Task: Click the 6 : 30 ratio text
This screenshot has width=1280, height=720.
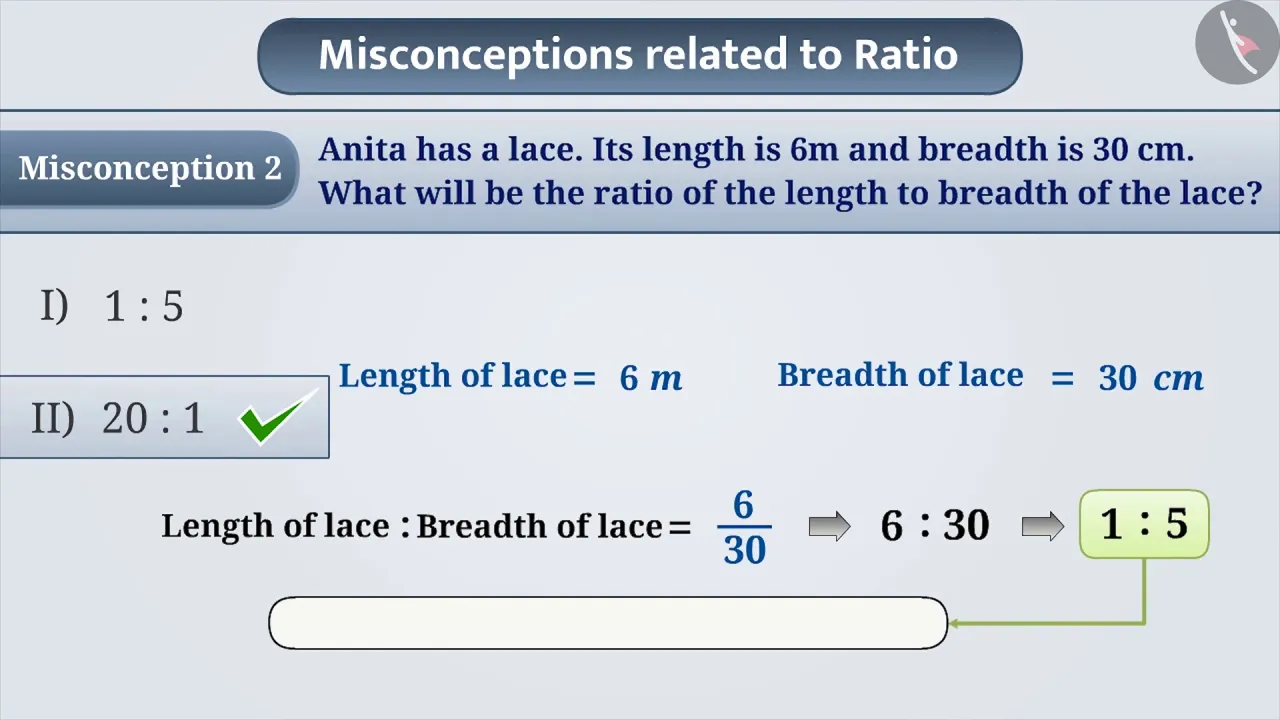Action: point(935,525)
